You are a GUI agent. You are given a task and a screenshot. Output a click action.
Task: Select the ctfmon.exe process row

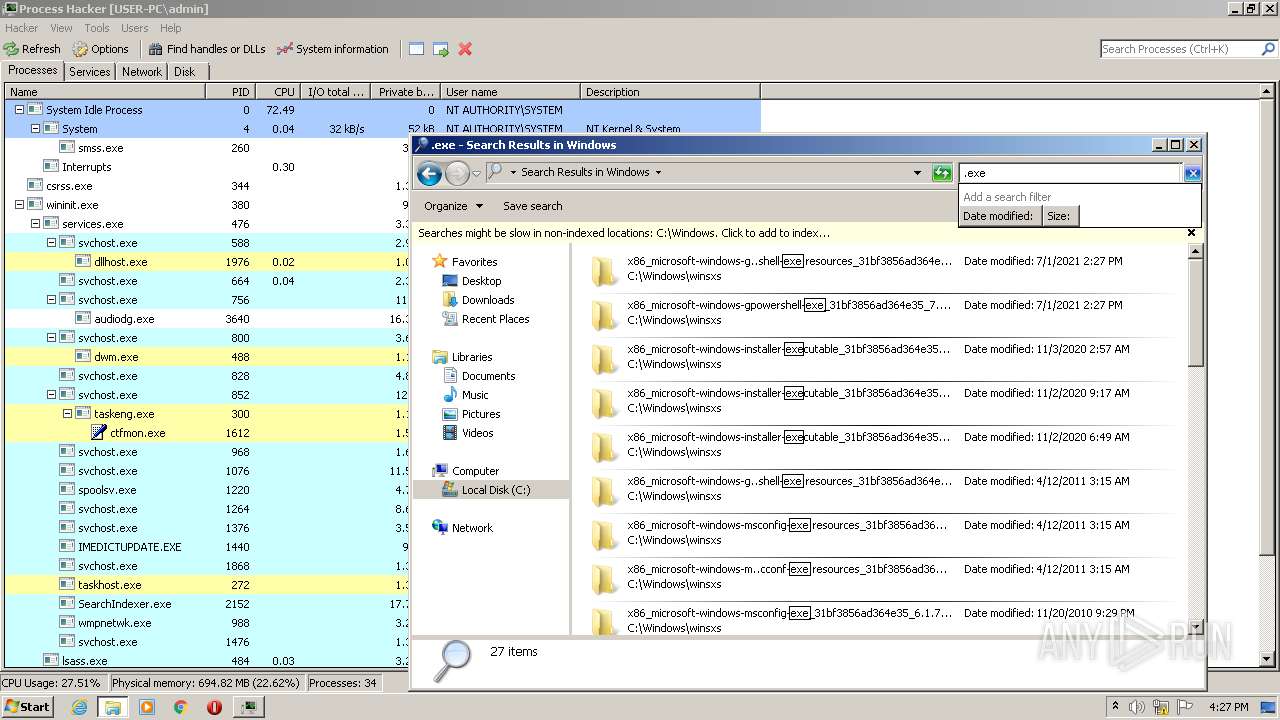coord(207,433)
